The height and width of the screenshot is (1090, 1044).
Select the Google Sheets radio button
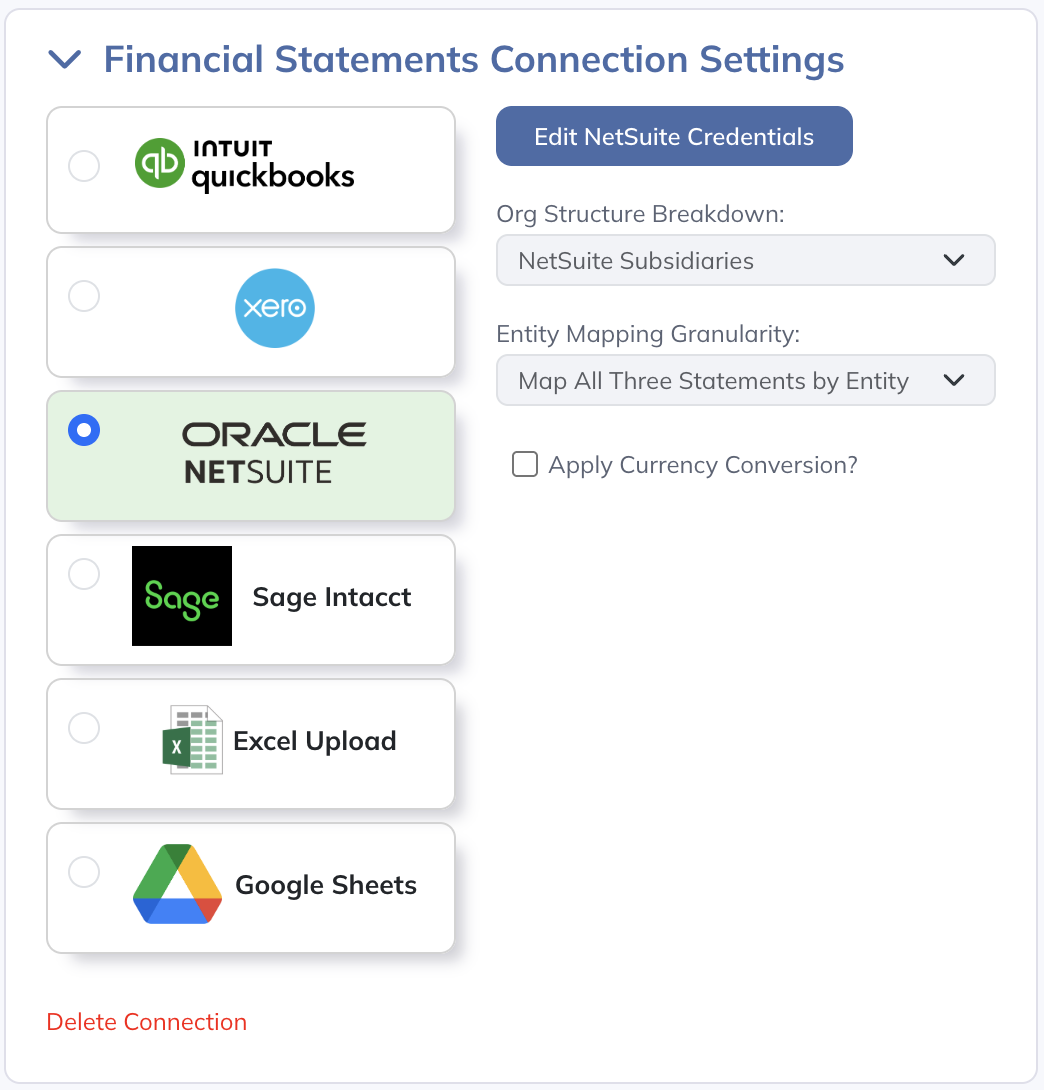84,872
